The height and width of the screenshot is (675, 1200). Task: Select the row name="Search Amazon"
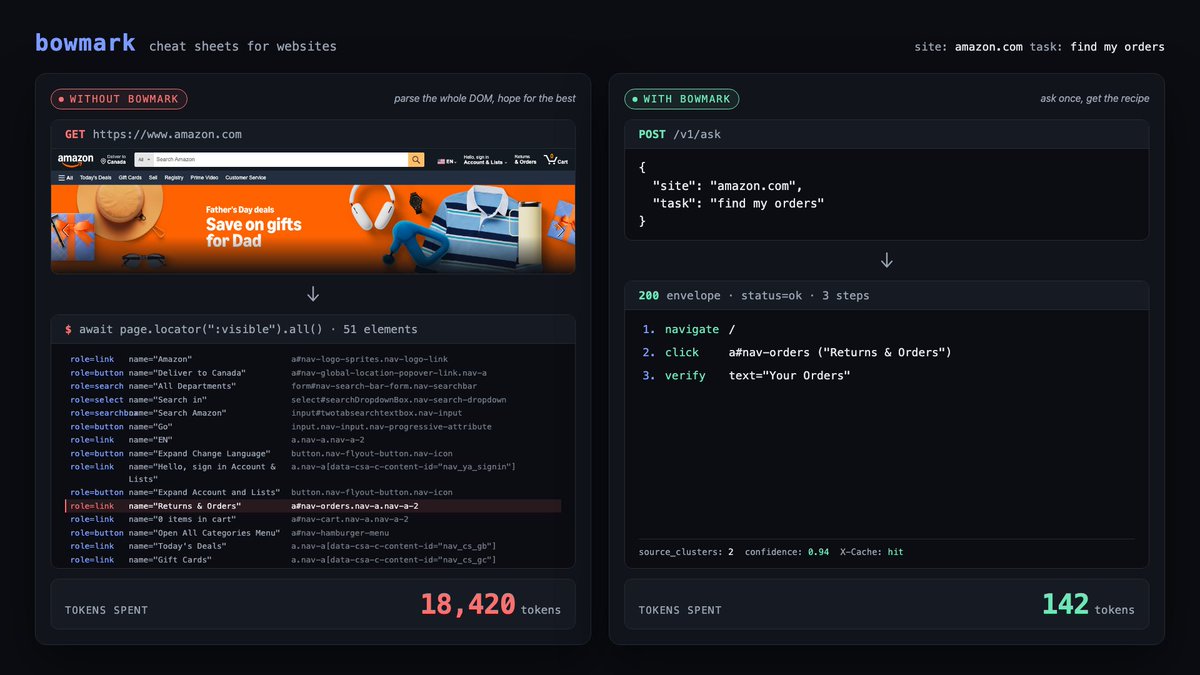click(313, 413)
